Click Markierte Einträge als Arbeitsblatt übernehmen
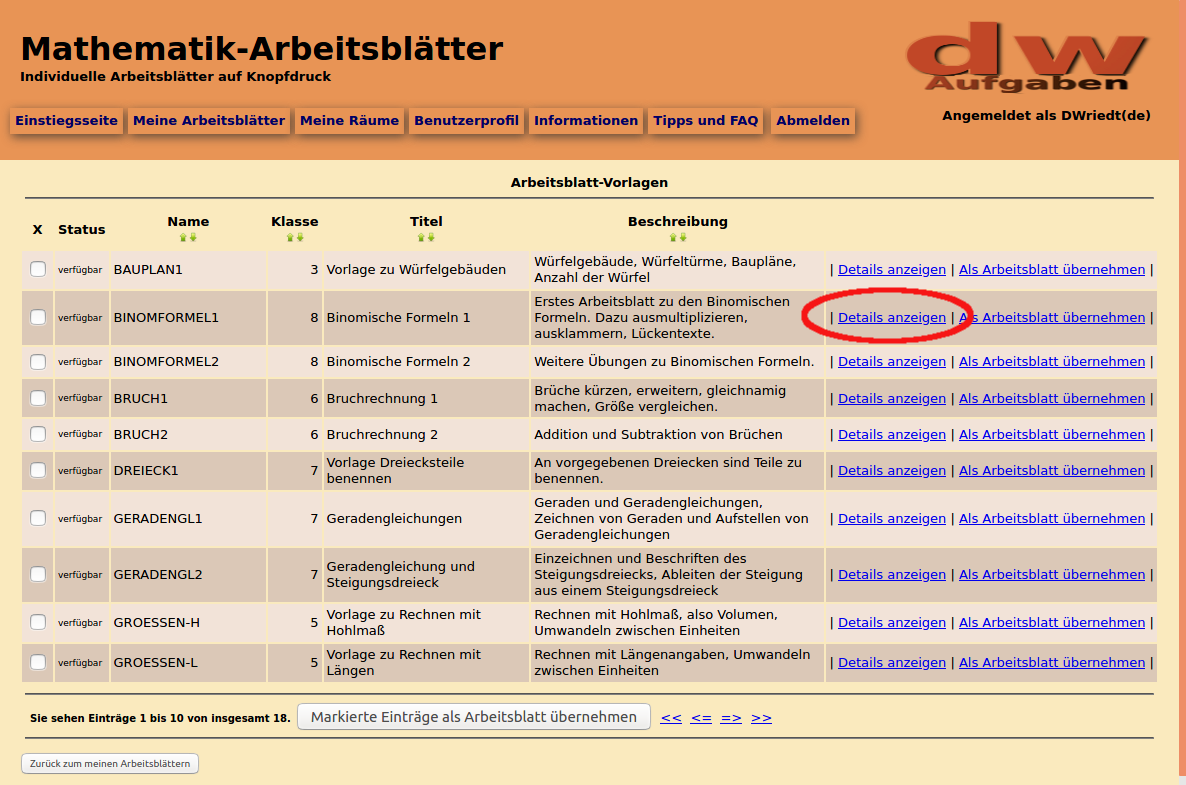Image resolution: width=1186 pixels, height=785 pixels. [473, 717]
